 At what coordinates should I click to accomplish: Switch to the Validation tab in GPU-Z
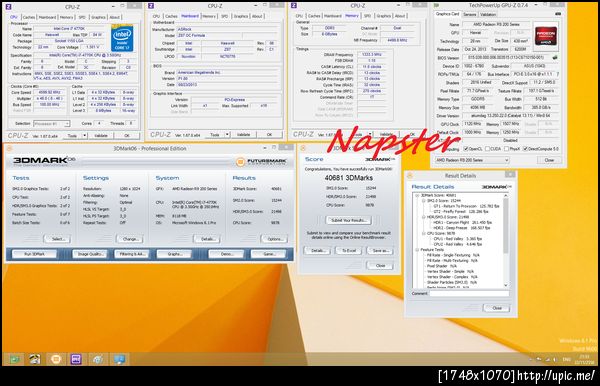pyautogui.click(x=488, y=15)
